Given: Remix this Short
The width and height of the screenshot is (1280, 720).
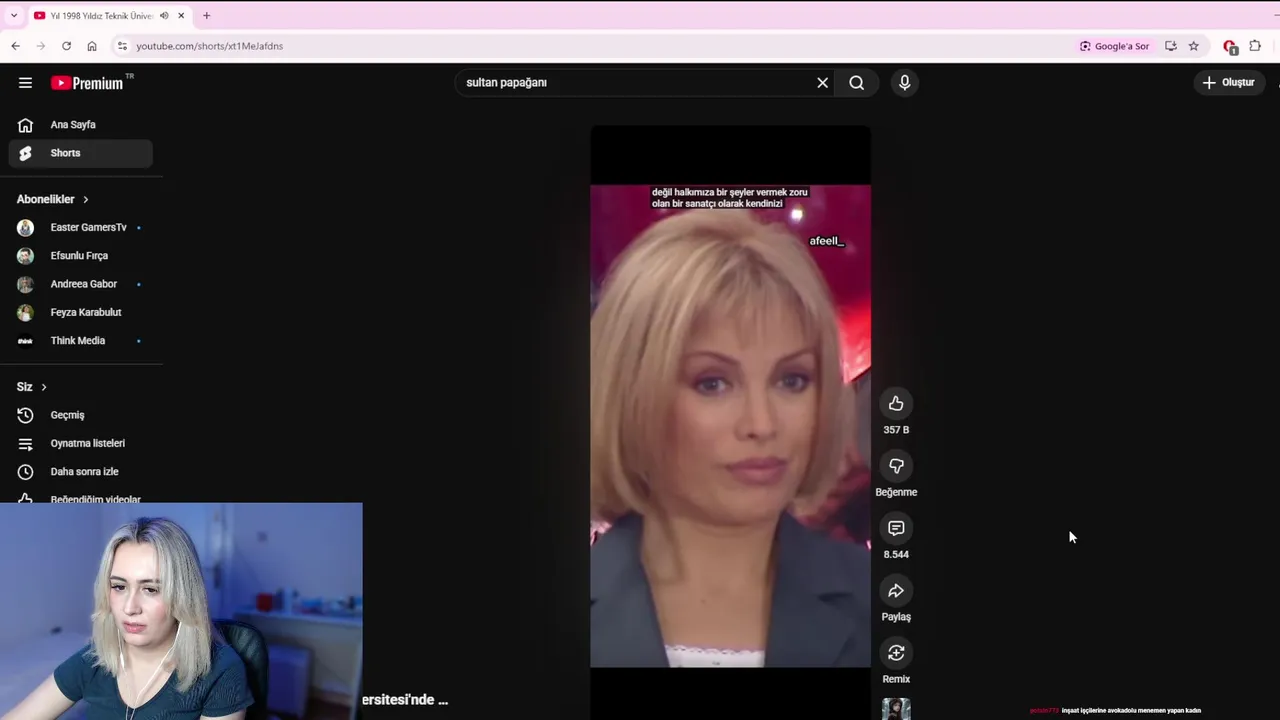Looking at the screenshot, I should point(896,653).
